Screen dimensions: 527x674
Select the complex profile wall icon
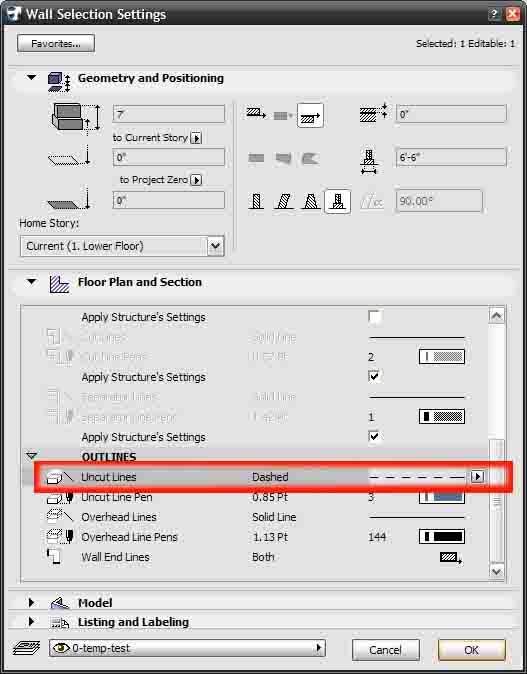click(337, 201)
